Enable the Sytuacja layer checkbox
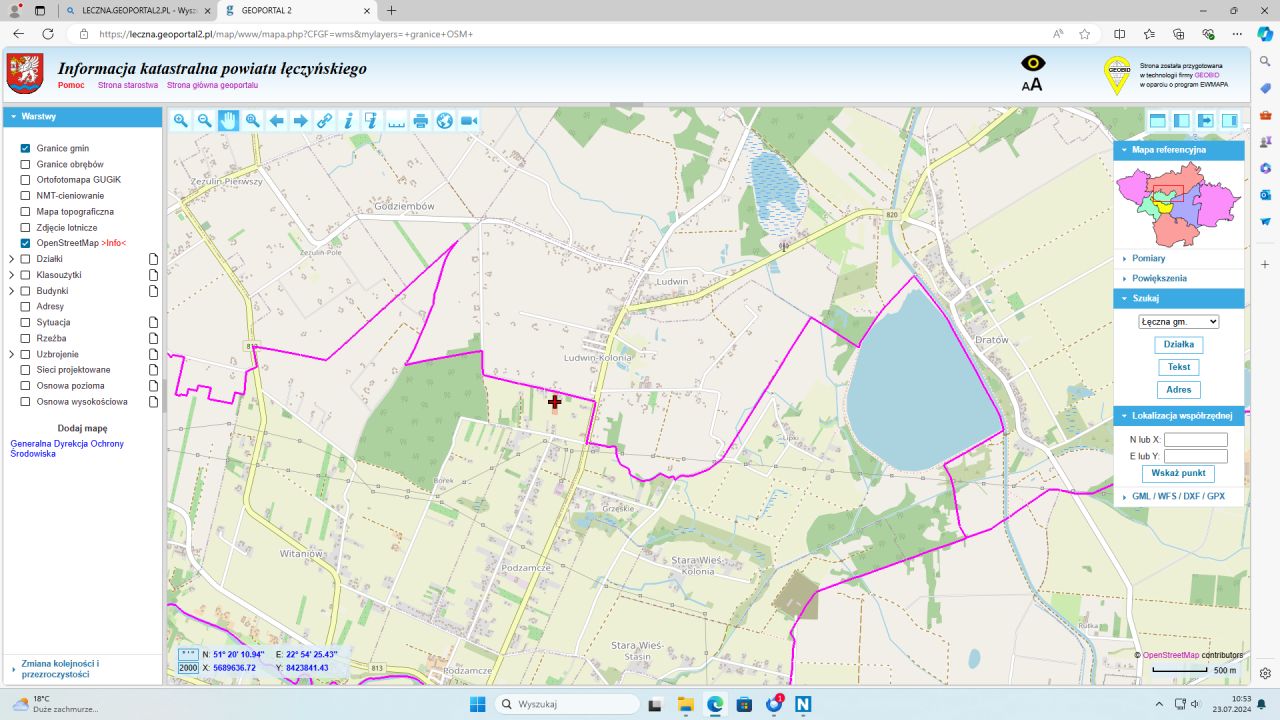Viewport: 1280px width, 720px height. (26, 323)
